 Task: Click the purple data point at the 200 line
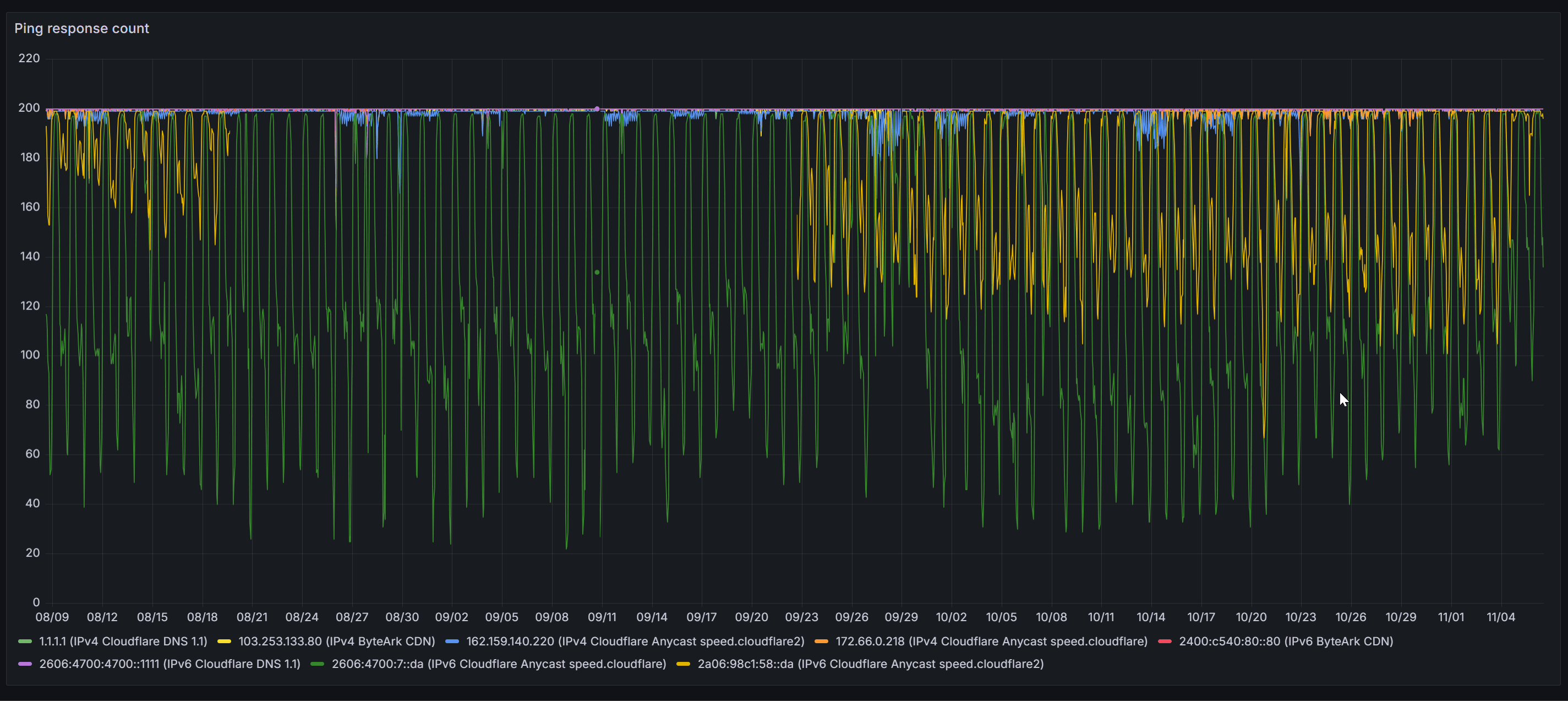click(x=597, y=109)
